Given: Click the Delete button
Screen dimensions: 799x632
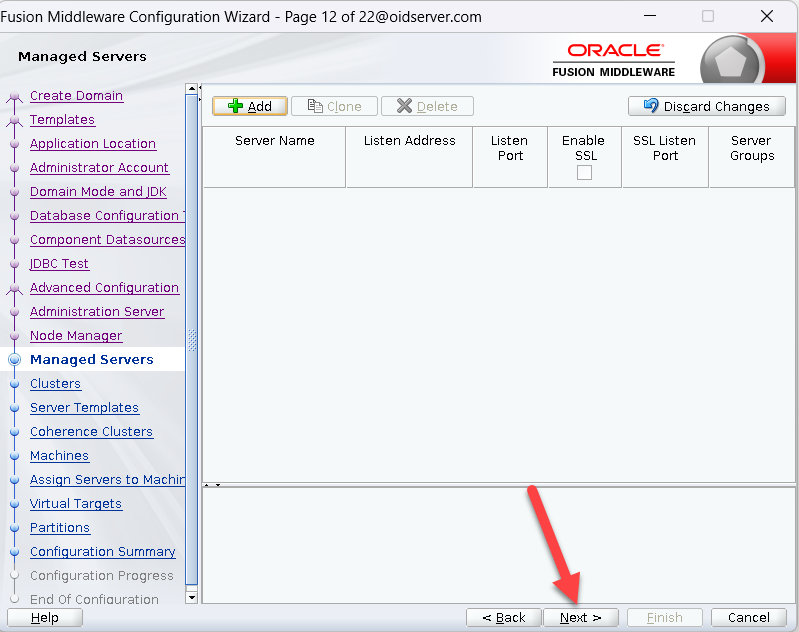Looking at the screenshot, I should (427, 106).
